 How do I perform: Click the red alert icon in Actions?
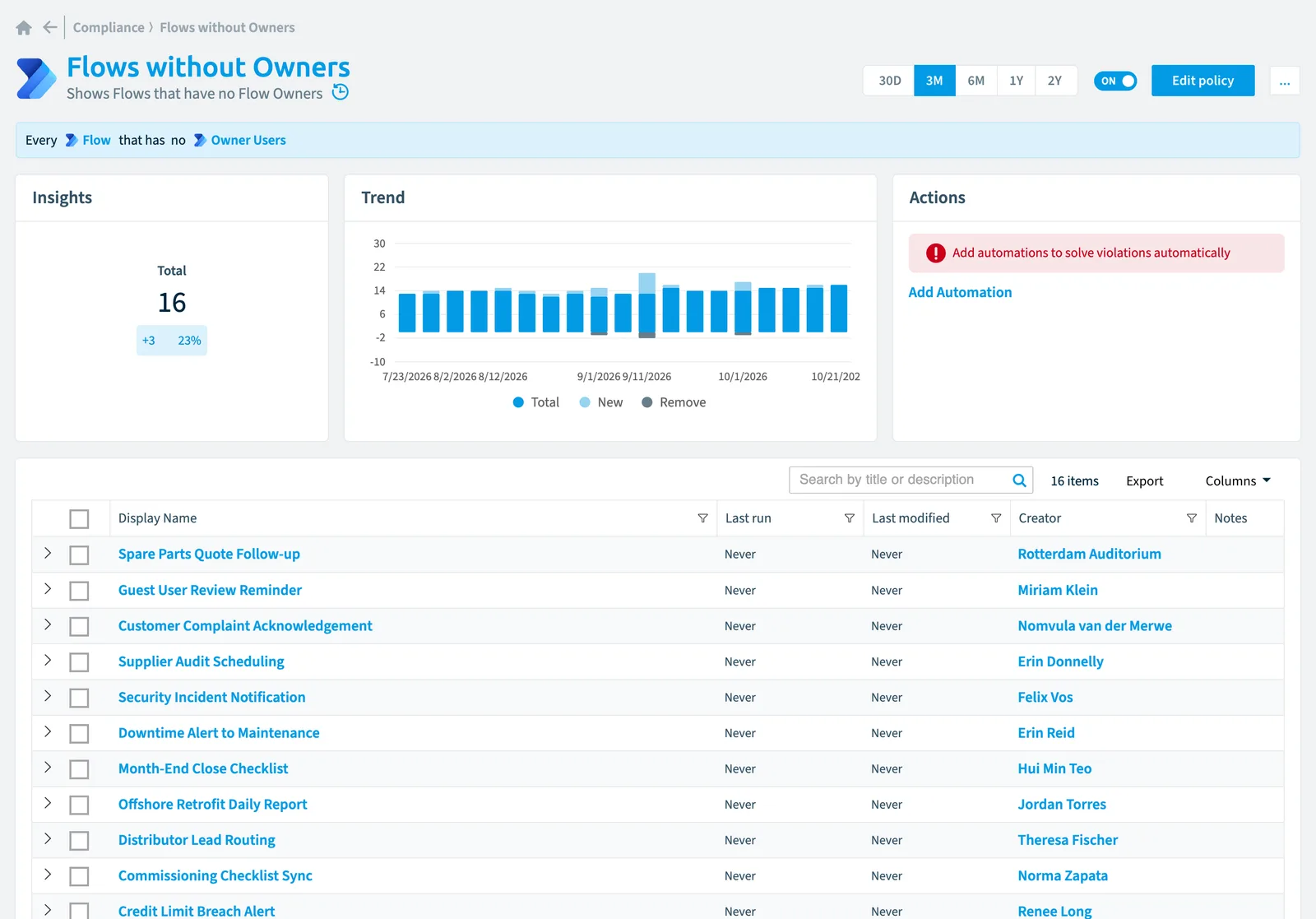[936, 253]
